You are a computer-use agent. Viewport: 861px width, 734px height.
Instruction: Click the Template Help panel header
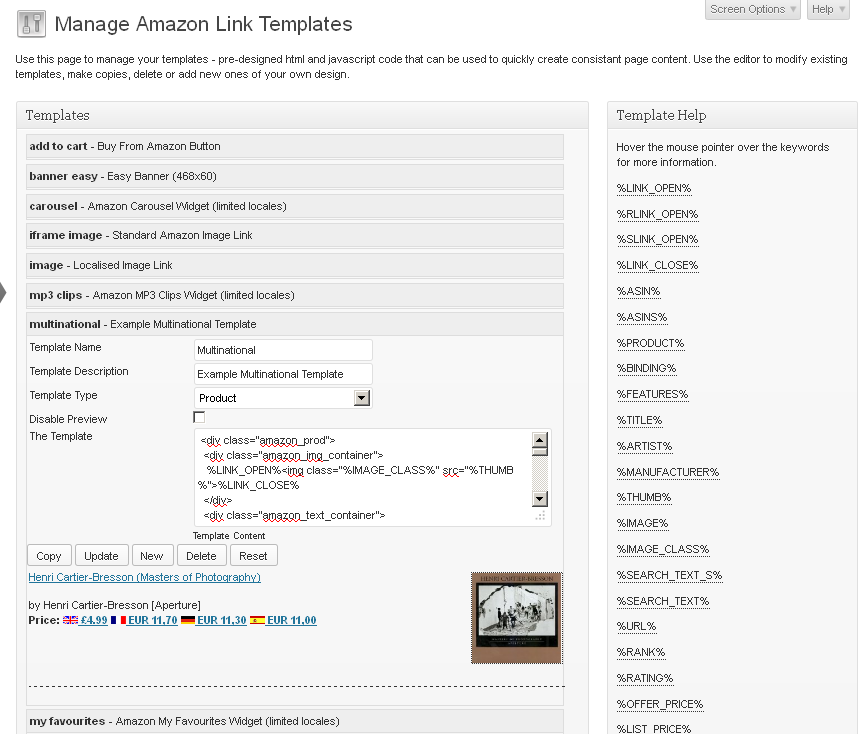click(x=733, y=115)
